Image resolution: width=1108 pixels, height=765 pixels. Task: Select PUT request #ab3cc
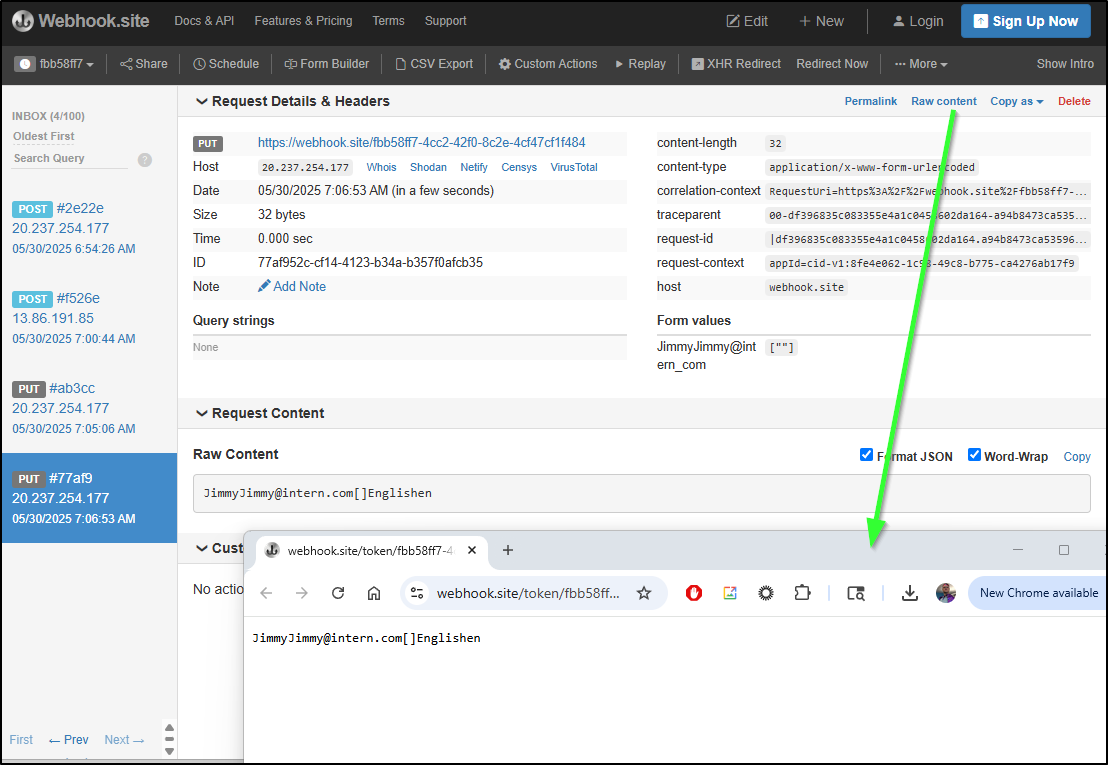[x=89, y=408]
